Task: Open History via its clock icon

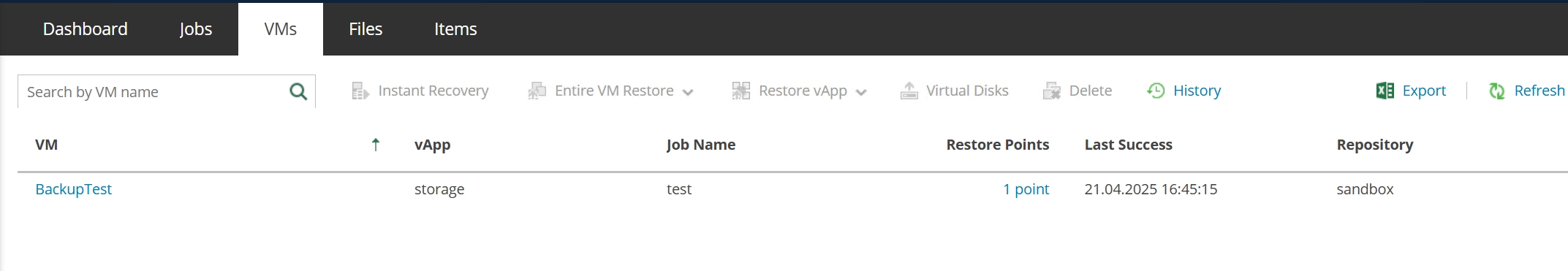Action: click(x=1156, y=91)
